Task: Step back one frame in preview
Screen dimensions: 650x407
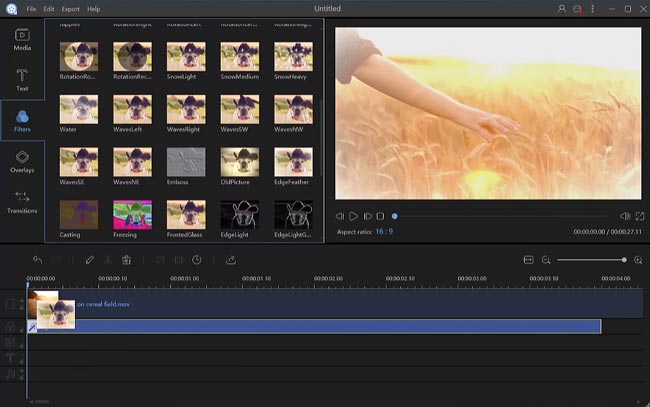Action: [340, 216]
